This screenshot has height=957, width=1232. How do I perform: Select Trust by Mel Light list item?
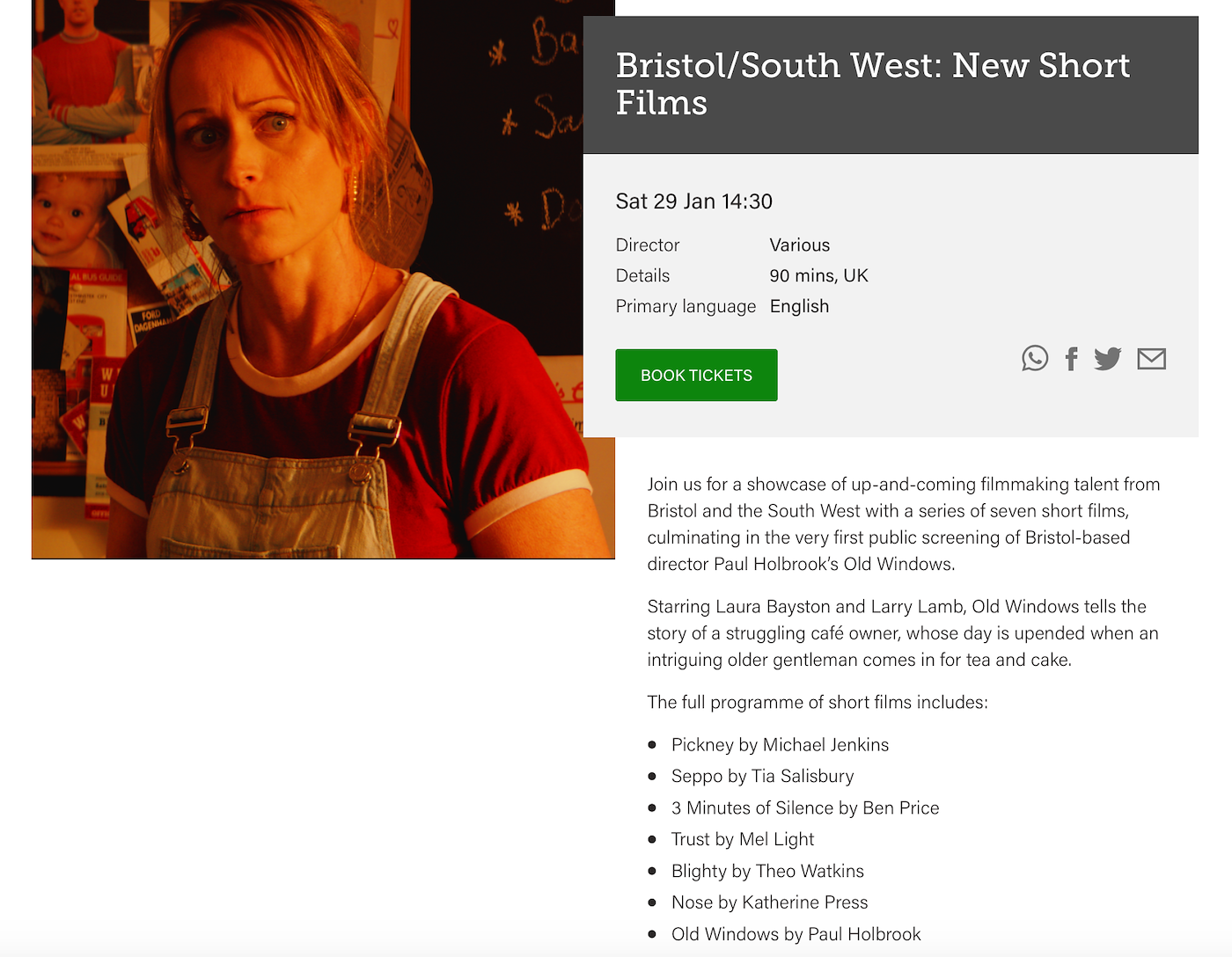(x=743, y=840)
